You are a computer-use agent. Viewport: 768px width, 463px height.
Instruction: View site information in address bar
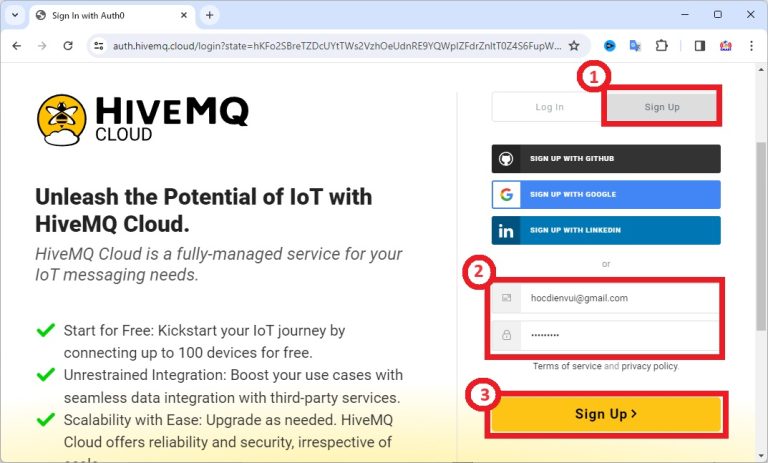pyautogui.click(x=98, y=45)
